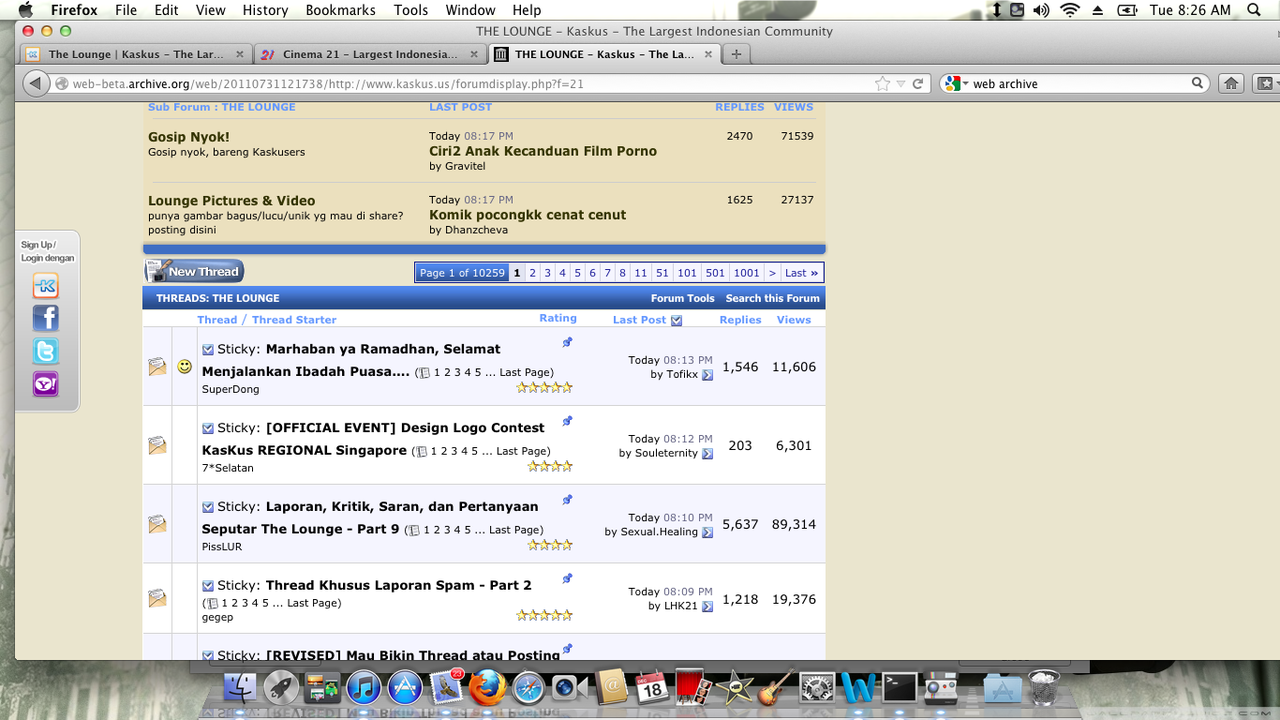Sort threads by Replies column header
This screenshot has width=1280, height=720.
740,320
